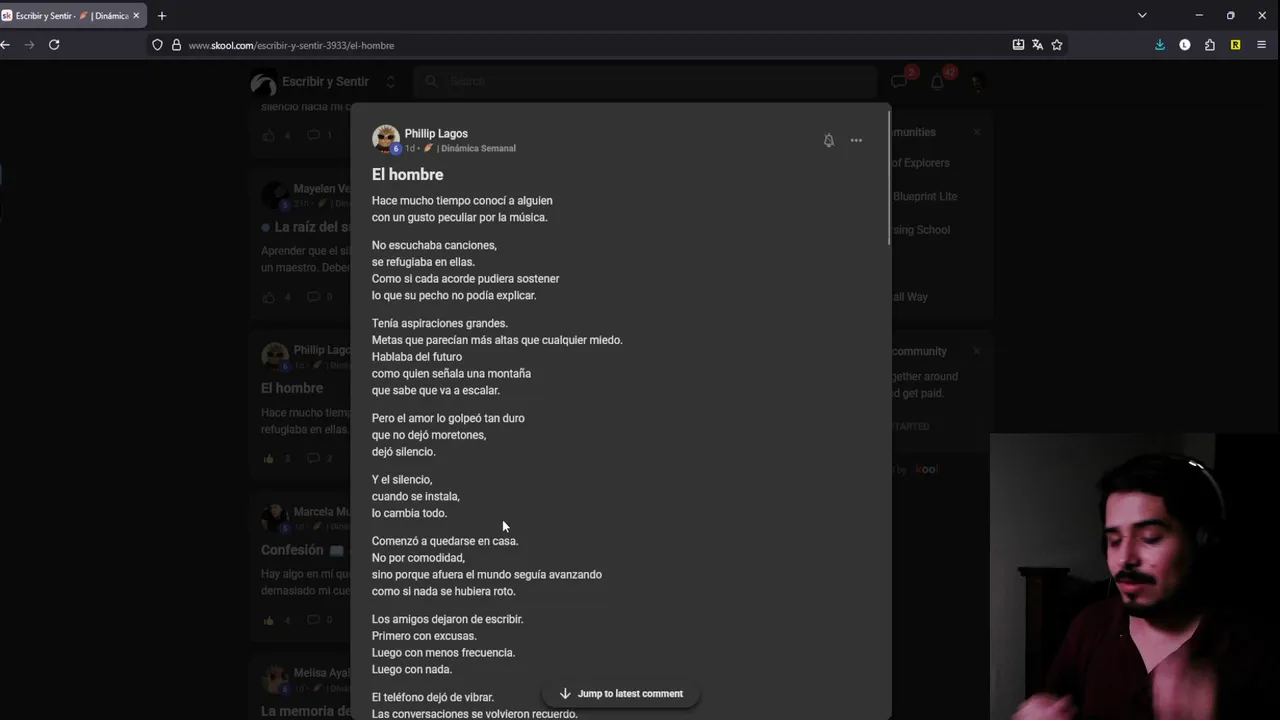Click Jump to latest comment button
1280x720 pixels.
click(x=621, y=693)
